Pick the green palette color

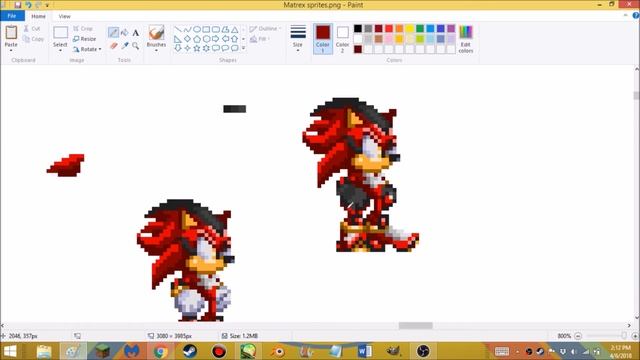tap(420, 29)
